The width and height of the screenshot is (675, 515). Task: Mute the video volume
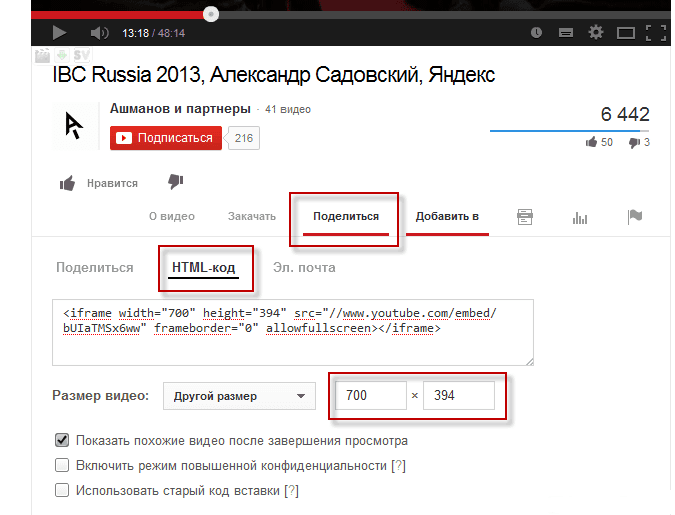click(99, 33)
